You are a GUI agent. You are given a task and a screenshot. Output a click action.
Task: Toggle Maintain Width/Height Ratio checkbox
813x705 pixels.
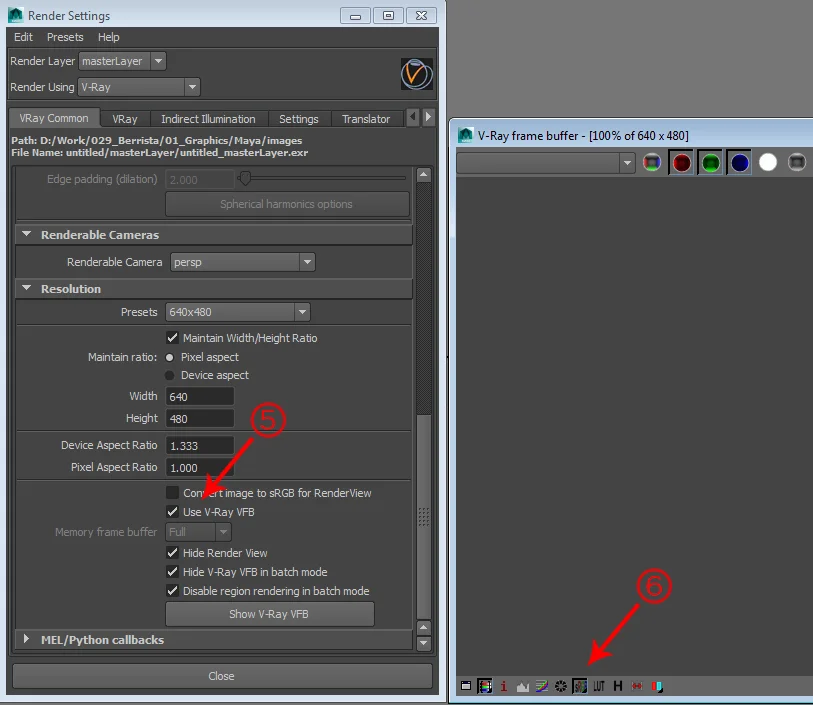pyautogui.click(x=172, y=338)
